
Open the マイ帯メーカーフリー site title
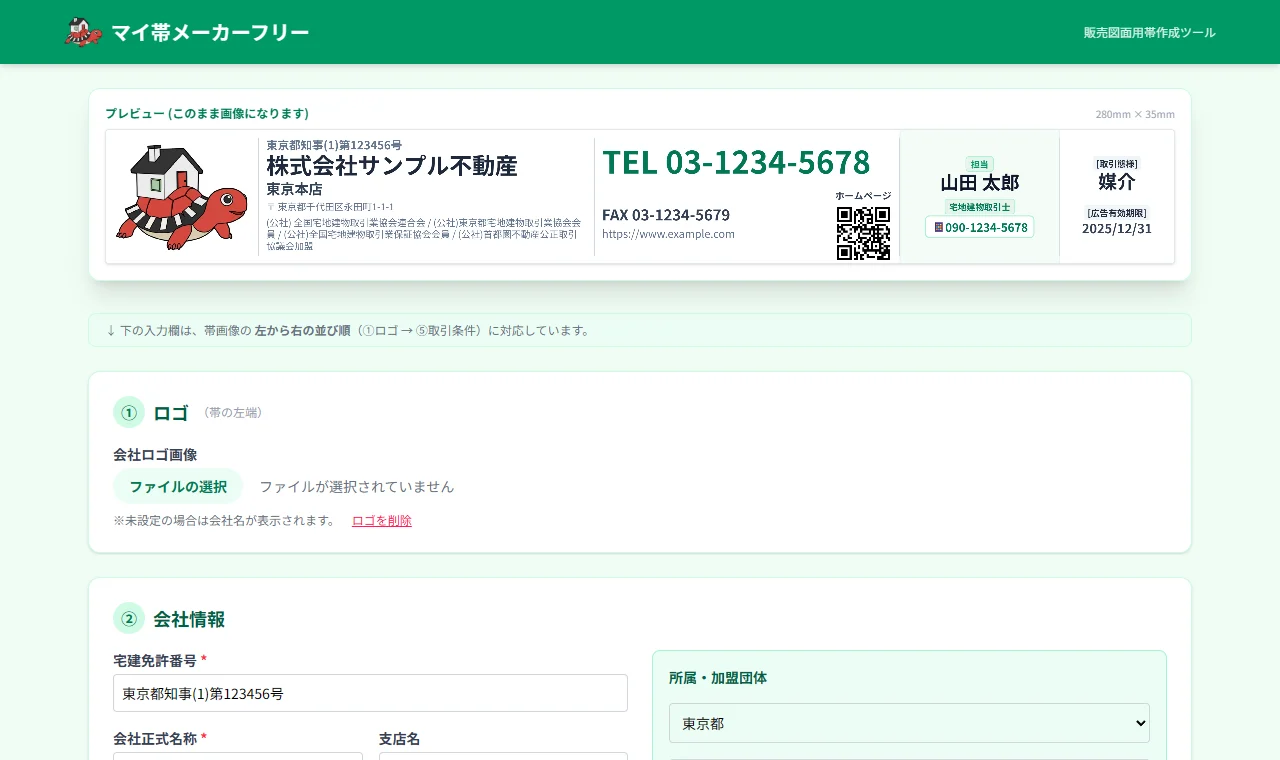click(210, 32)
